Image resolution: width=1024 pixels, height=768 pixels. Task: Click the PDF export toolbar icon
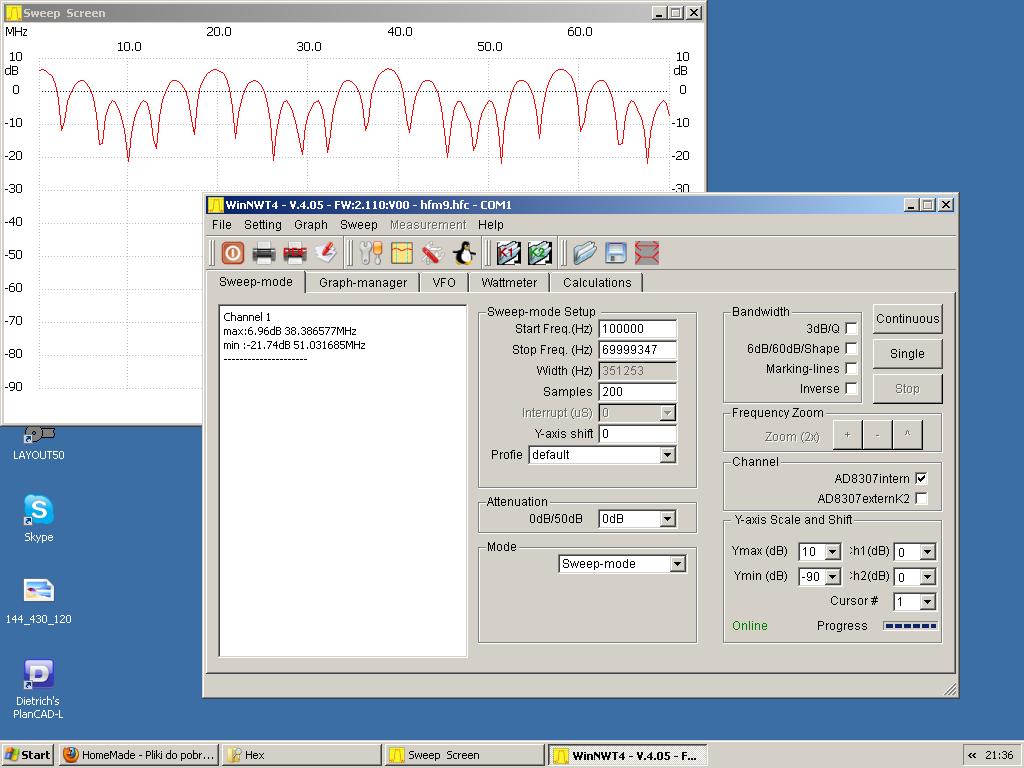click(x=295, y=253)
